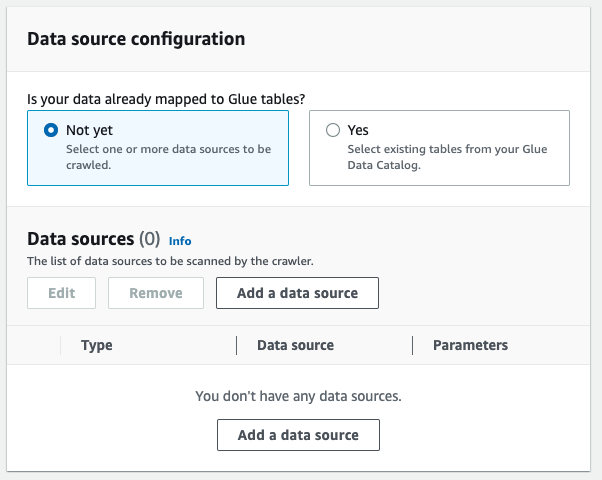Viewport: 602px width, 480px height.
Task: Click the column divider after Type
Action: (x=236, y=345)
